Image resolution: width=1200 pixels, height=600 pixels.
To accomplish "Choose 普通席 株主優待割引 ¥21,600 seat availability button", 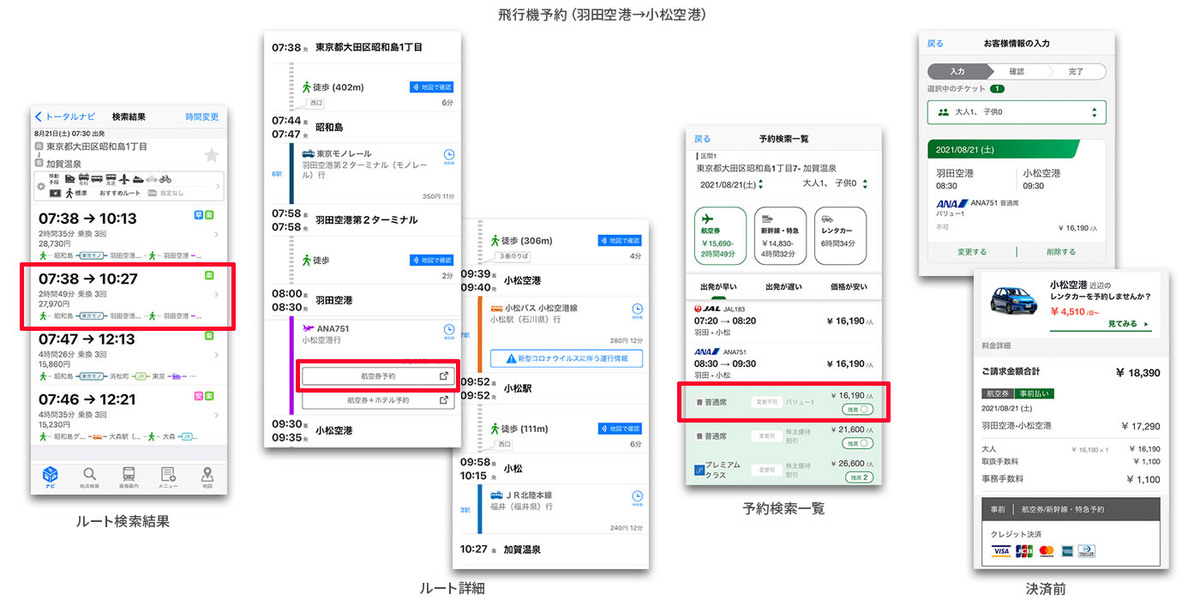I will coord(858,442).
